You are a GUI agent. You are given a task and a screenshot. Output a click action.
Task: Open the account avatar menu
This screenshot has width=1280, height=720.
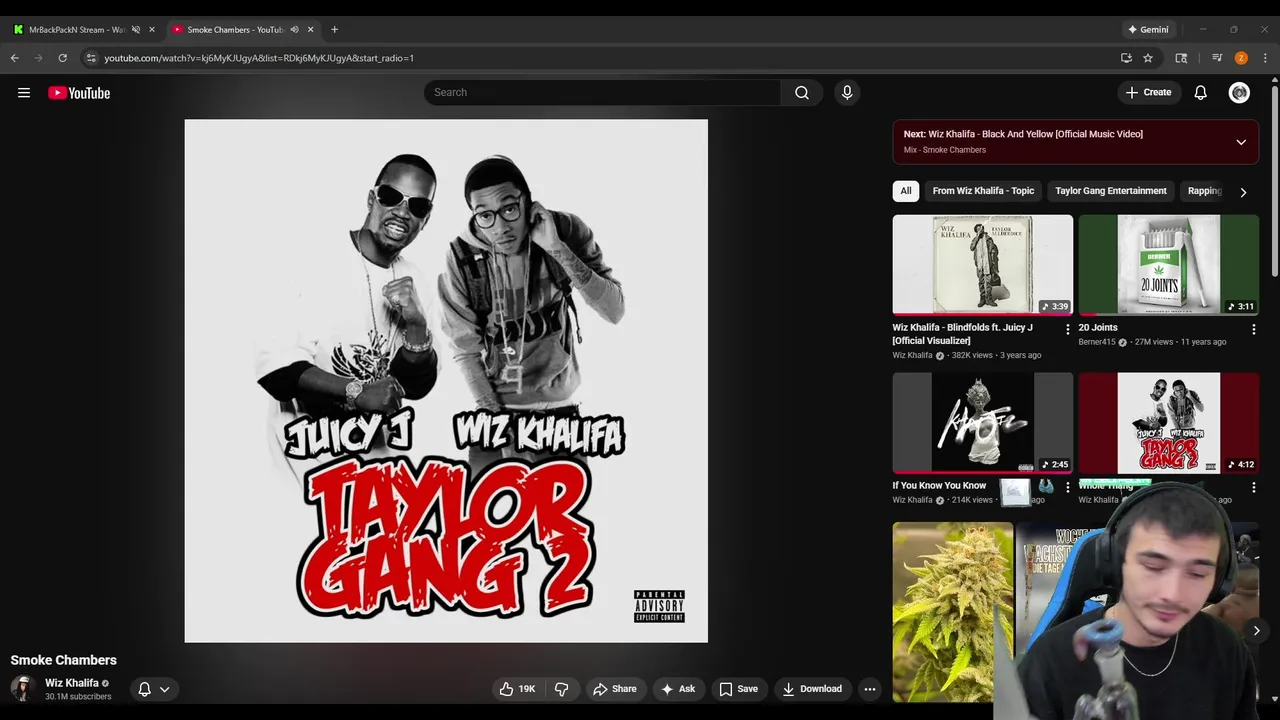[1239, 92]
